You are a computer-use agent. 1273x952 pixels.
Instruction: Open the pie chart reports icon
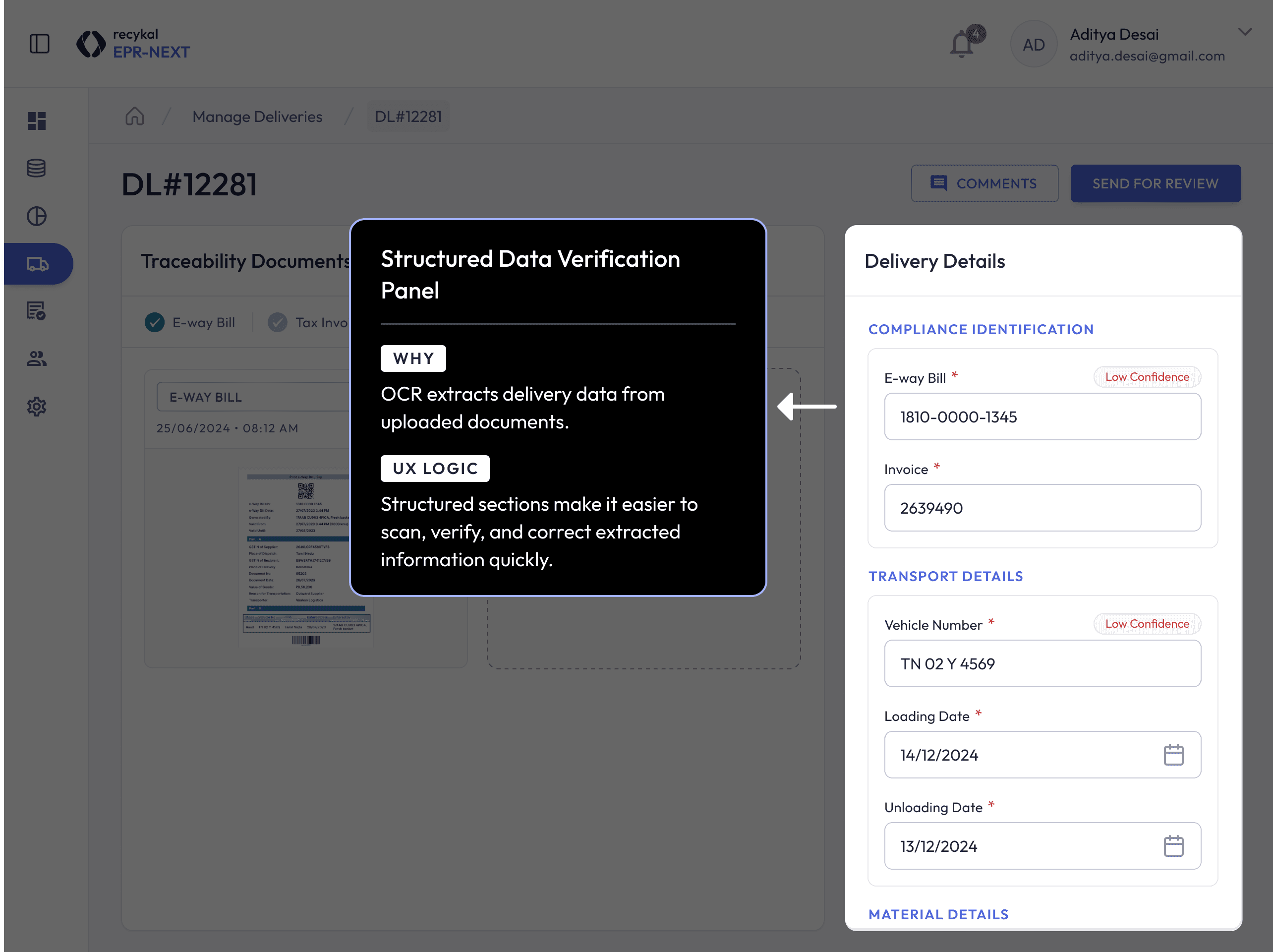pyautogui.click(x=36, y=216)
